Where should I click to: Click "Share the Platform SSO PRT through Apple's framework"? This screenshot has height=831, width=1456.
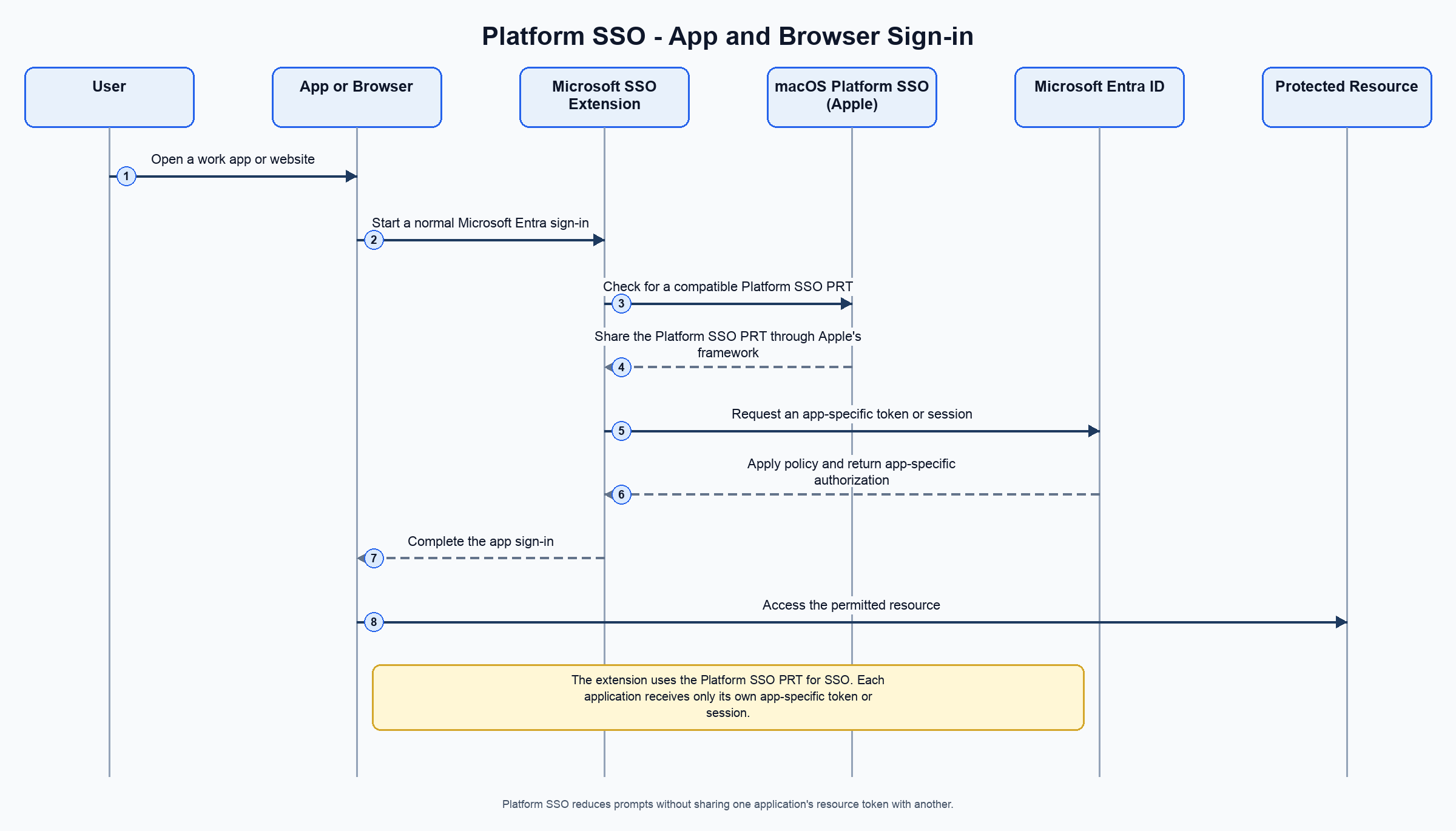(728, 344)
